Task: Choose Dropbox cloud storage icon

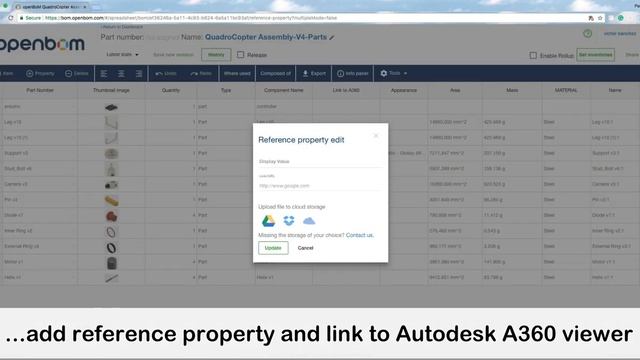Action: point(289,221)
